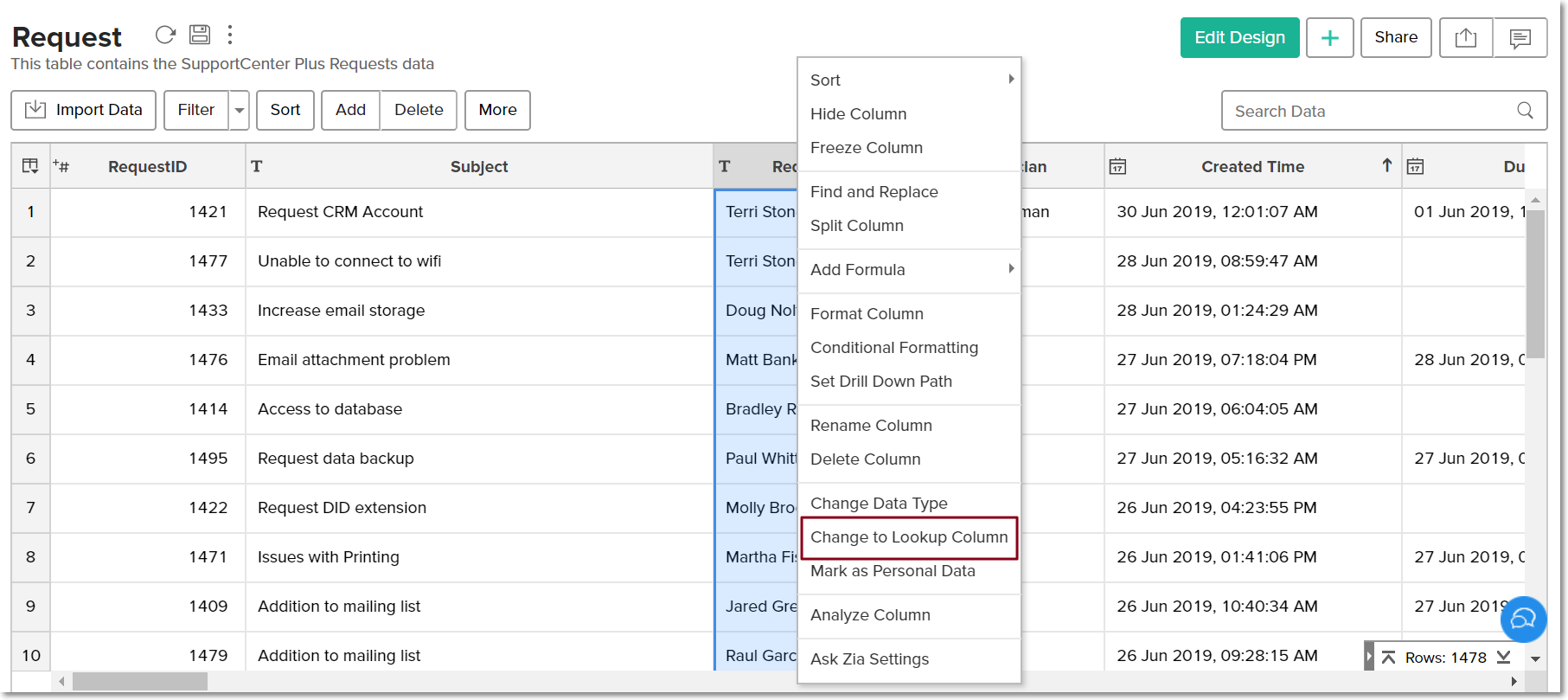
Task: Open the chat support bubble icon
Action: tap(1523, 619)
